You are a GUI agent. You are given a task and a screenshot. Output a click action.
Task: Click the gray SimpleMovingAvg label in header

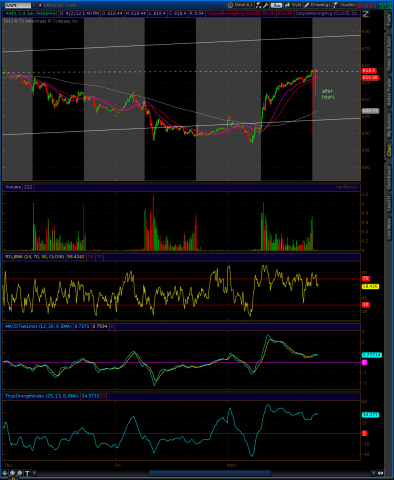(327, 13)
